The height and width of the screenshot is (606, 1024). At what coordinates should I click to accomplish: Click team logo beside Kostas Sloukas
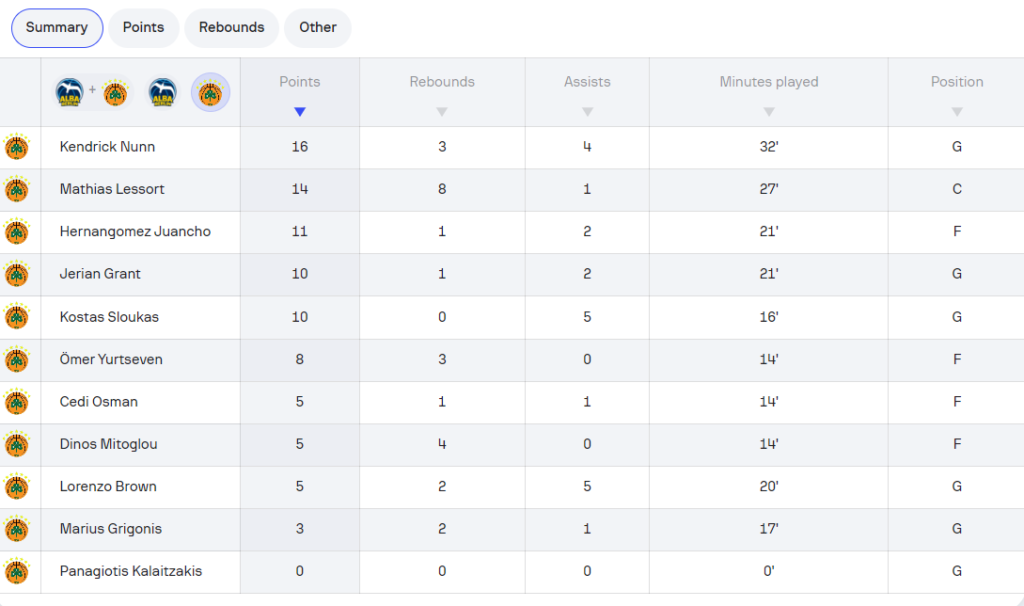[17, 317]
